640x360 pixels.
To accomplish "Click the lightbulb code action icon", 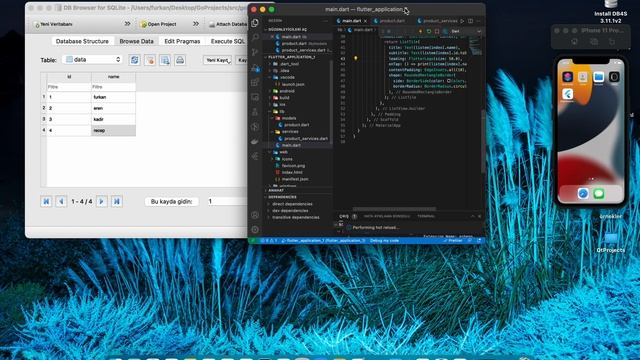I will 356,58.
